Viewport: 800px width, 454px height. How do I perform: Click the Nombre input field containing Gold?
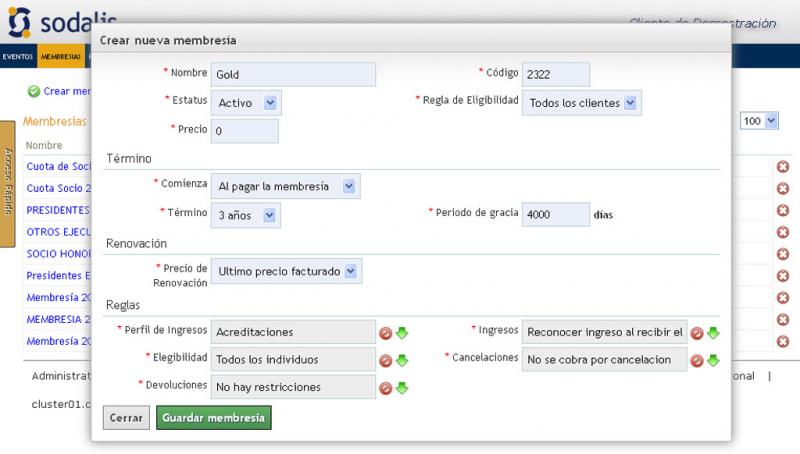[x=293, y=75]
